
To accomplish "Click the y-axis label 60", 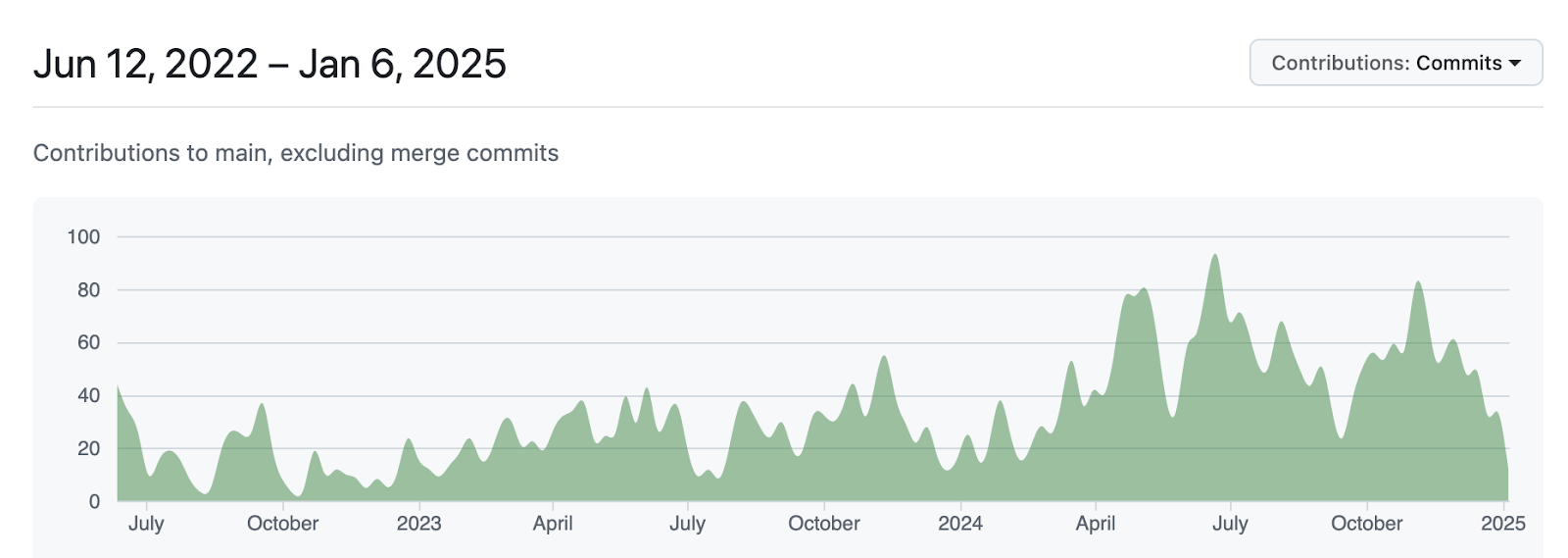I will [88, 342].
